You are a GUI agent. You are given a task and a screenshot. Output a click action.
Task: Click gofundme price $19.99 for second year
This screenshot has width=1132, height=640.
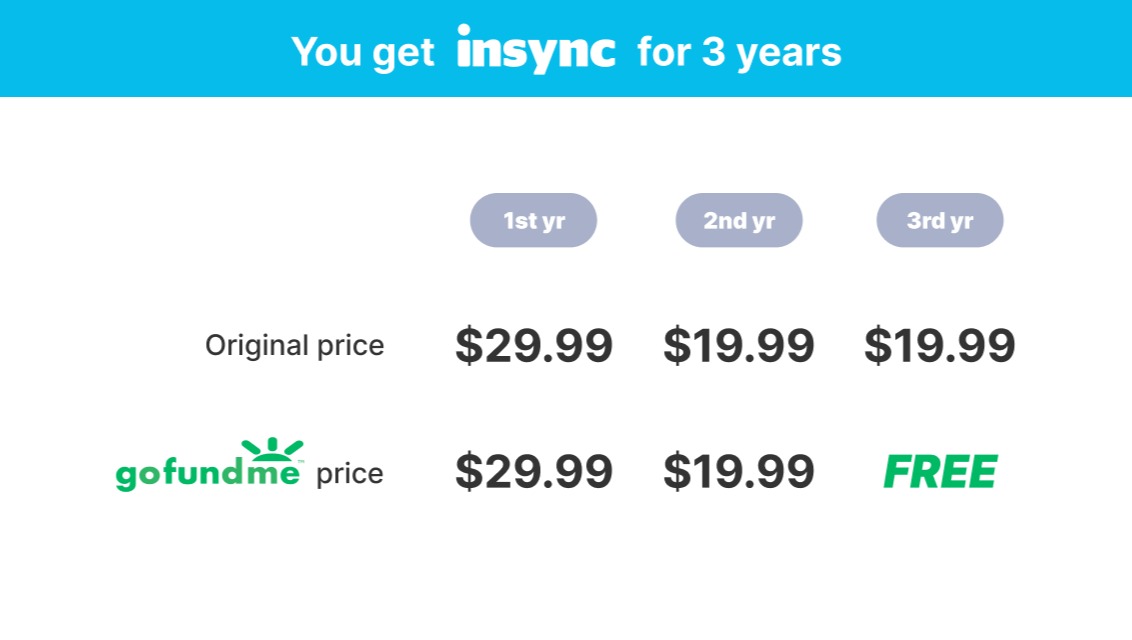coord(739,471)
